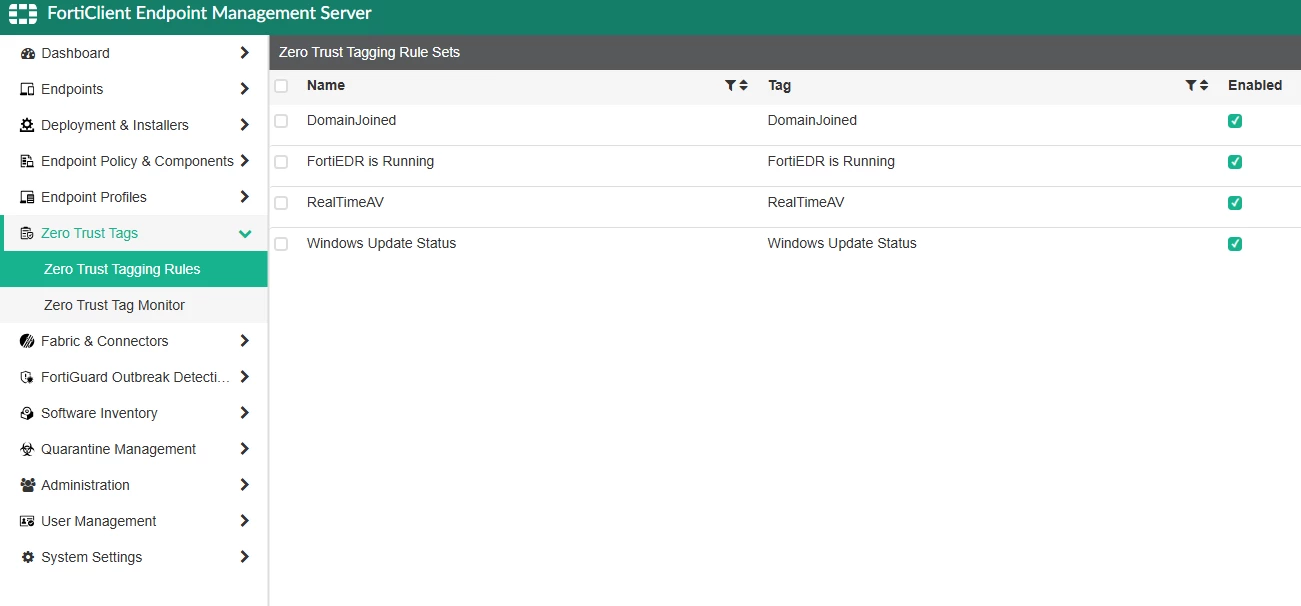Screen dimensions: 1301x606
Task: Expand the Endpoint Profiles chevron
Action: (245, 197)
